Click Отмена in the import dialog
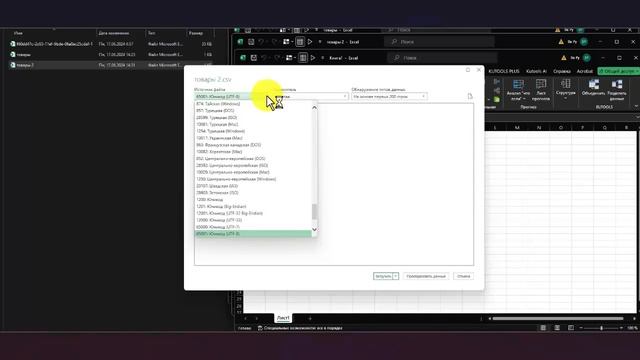 (x=463, y=276)
